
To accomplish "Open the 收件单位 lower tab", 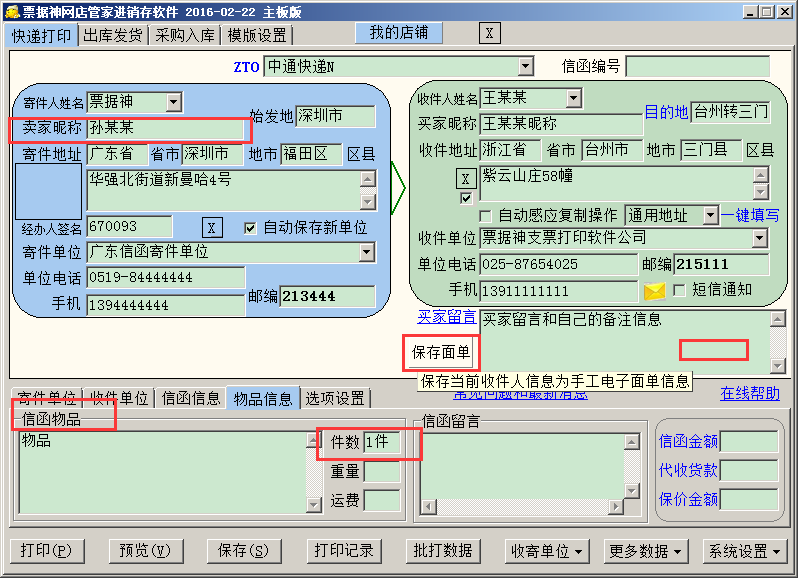I will 119,398.
